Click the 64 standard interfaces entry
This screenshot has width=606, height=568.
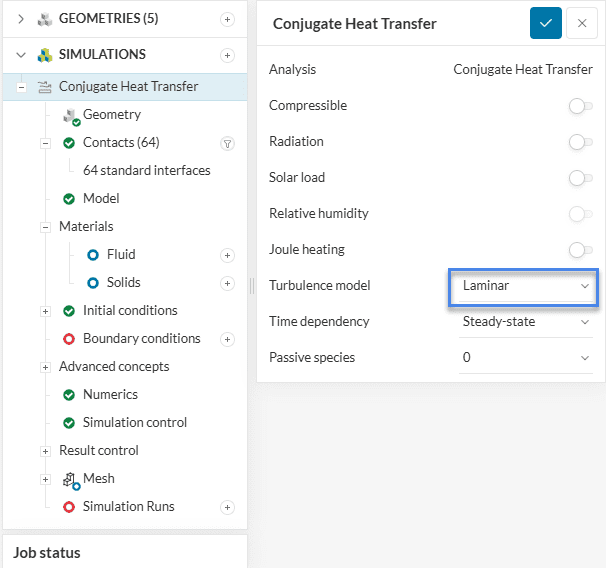tap(146, 171)
